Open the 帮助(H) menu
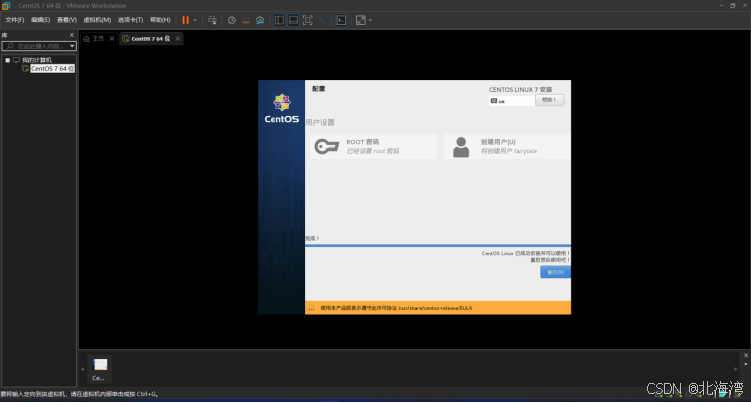This screenshot has width=751, height=403. click(x=160, y=20)
